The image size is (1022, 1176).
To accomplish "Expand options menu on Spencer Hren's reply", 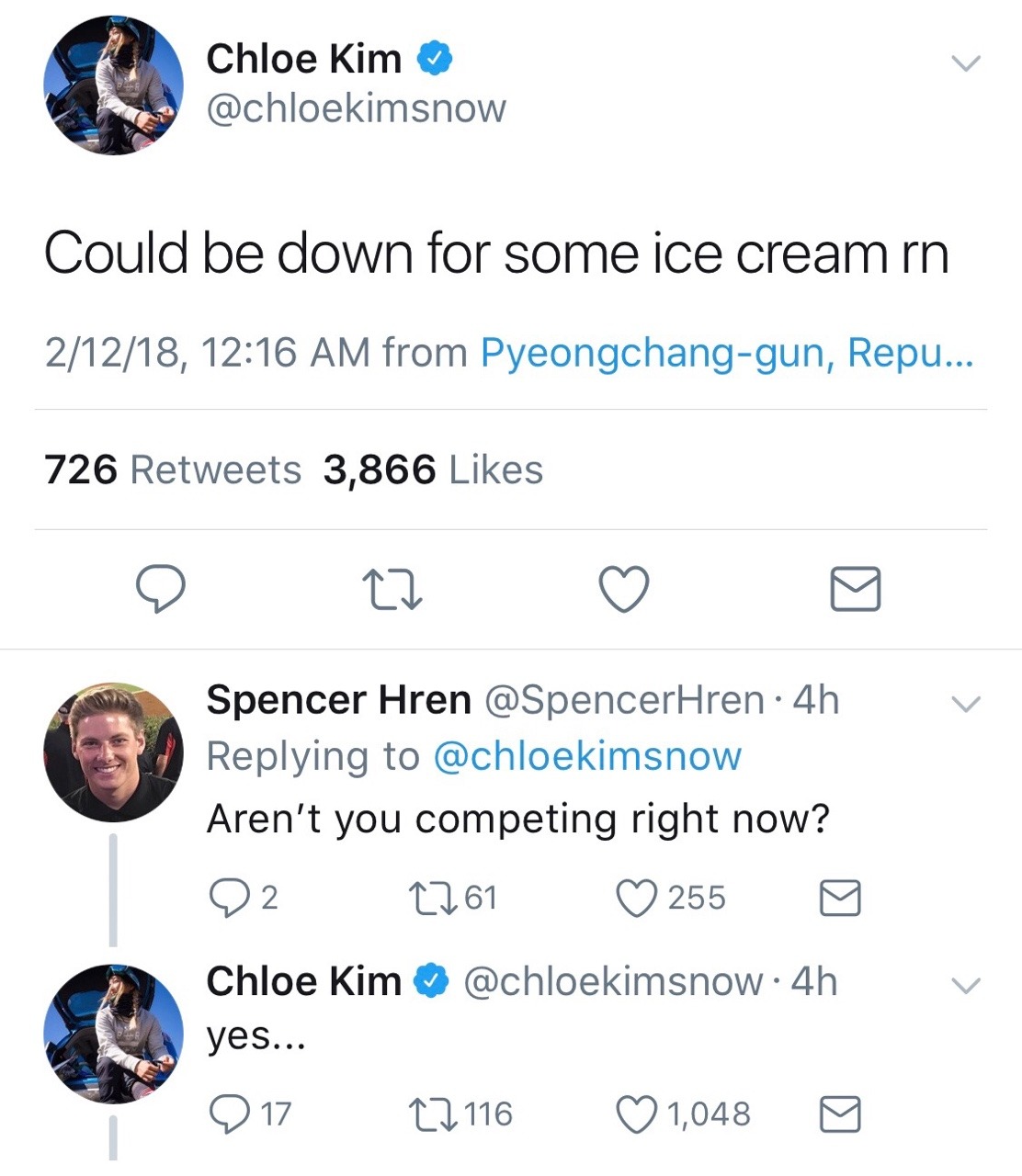I will click(965, 705).
